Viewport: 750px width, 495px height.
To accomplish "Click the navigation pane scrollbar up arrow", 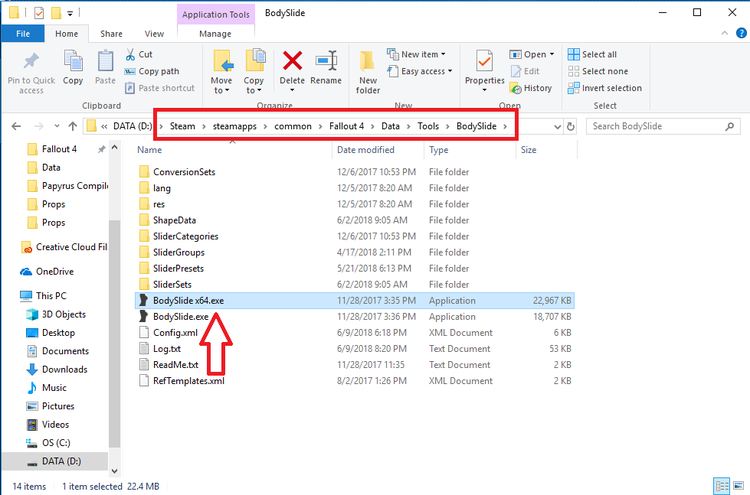I will 115,148.
